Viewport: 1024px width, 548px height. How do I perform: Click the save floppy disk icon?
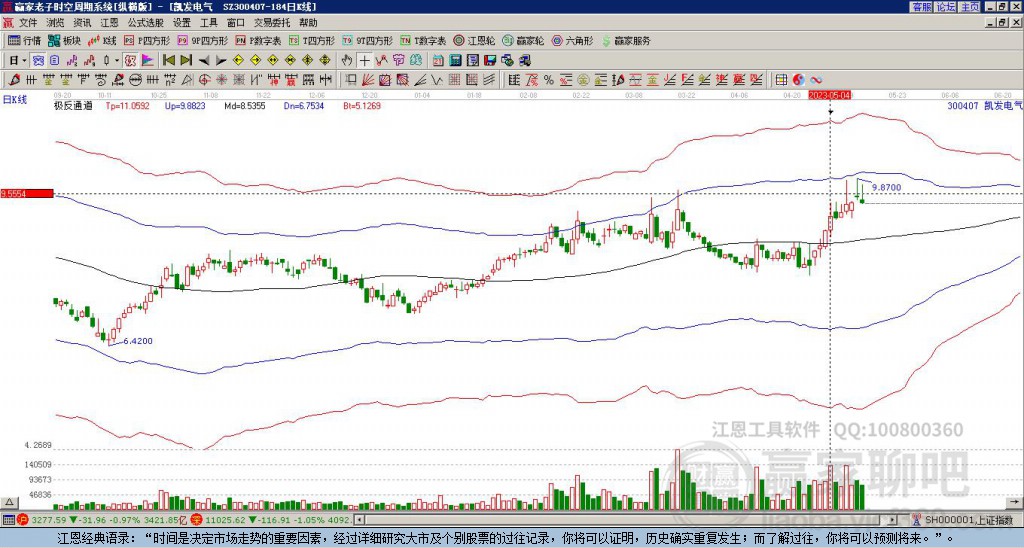coord(490,61)
